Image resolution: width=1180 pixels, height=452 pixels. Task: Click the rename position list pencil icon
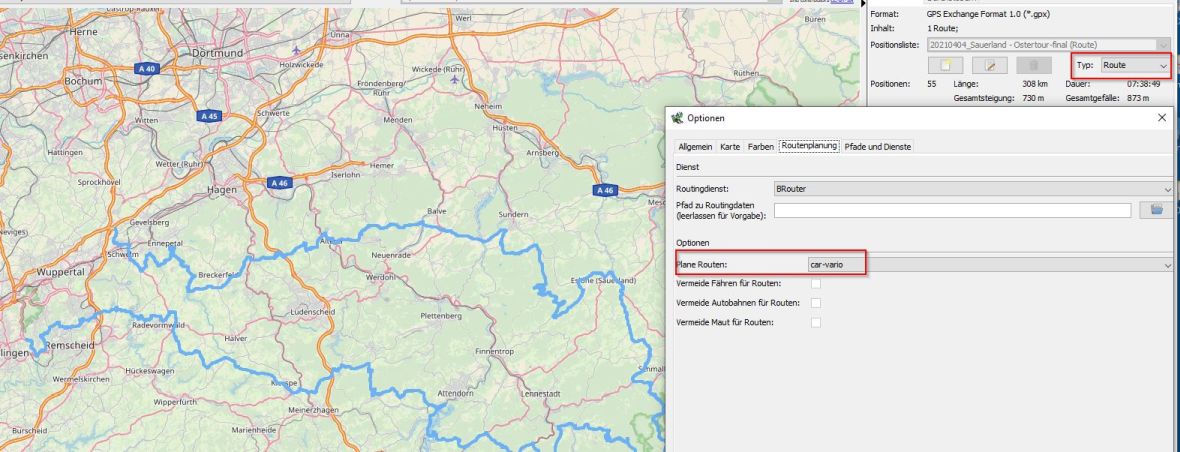point(989,65)
